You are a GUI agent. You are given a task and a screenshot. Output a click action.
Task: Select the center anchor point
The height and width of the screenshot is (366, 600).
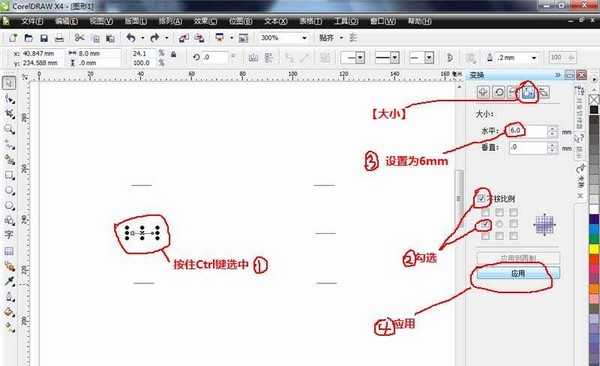click(x=499, y=224)
